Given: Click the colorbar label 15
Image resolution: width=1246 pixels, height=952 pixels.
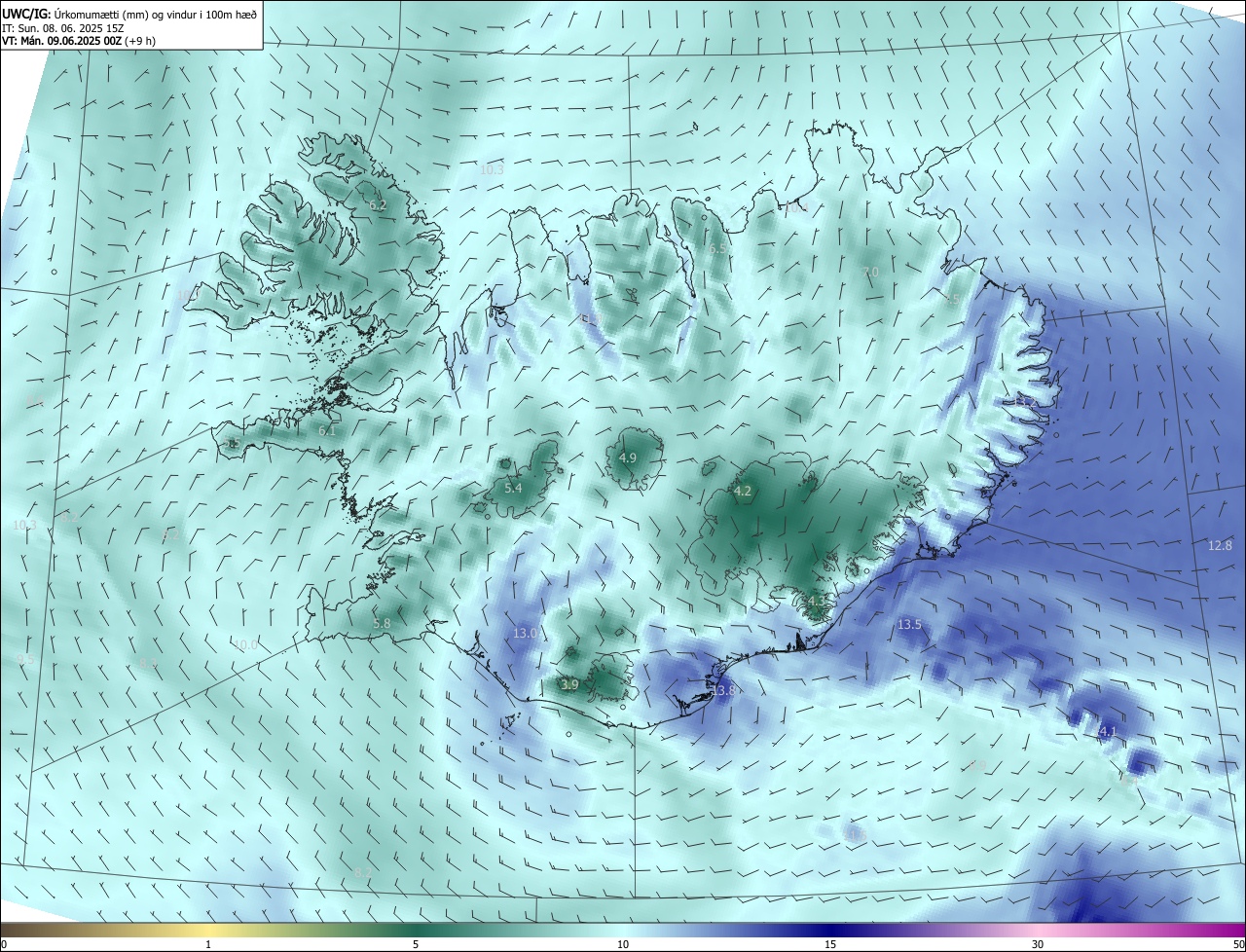Looking at the screenshot, I should point(830,944).
